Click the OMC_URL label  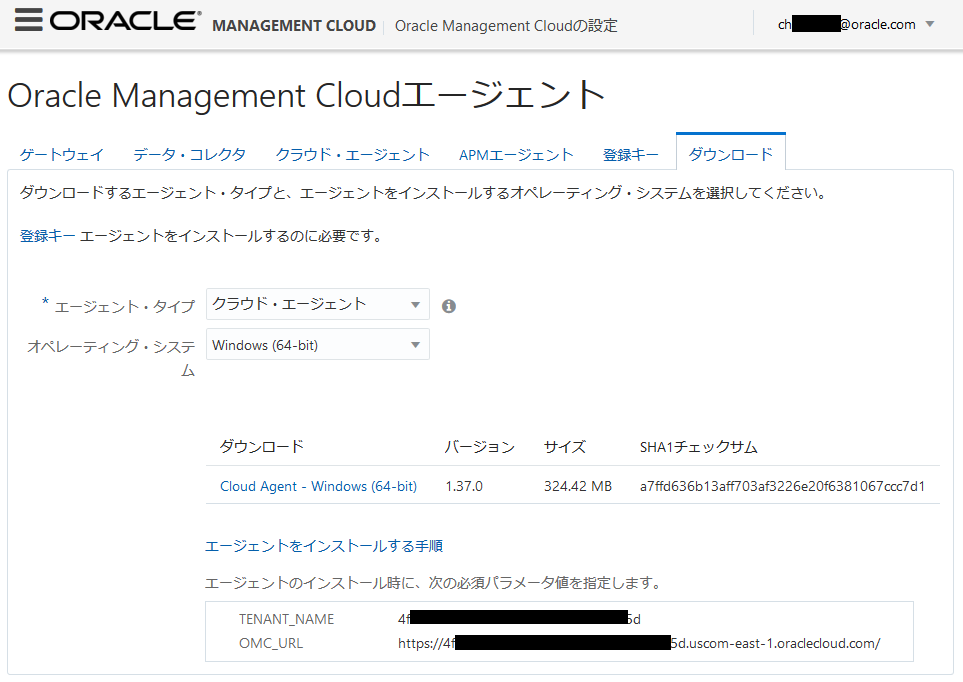271,643
